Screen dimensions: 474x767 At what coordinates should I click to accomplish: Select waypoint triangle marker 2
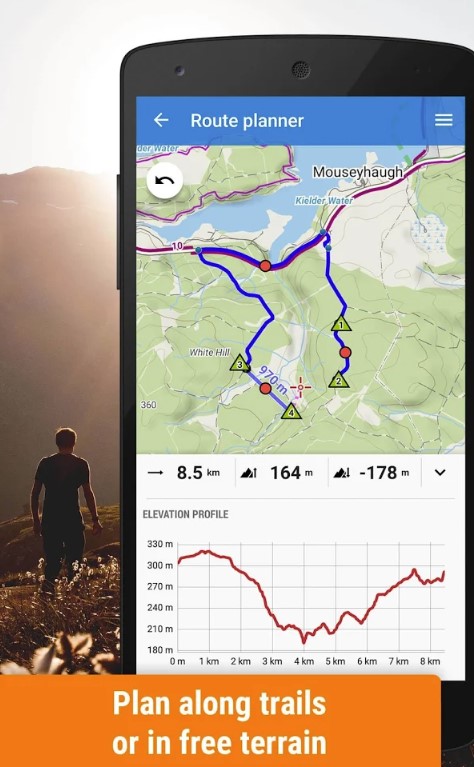pyautogui.click(x=339, y=380)
